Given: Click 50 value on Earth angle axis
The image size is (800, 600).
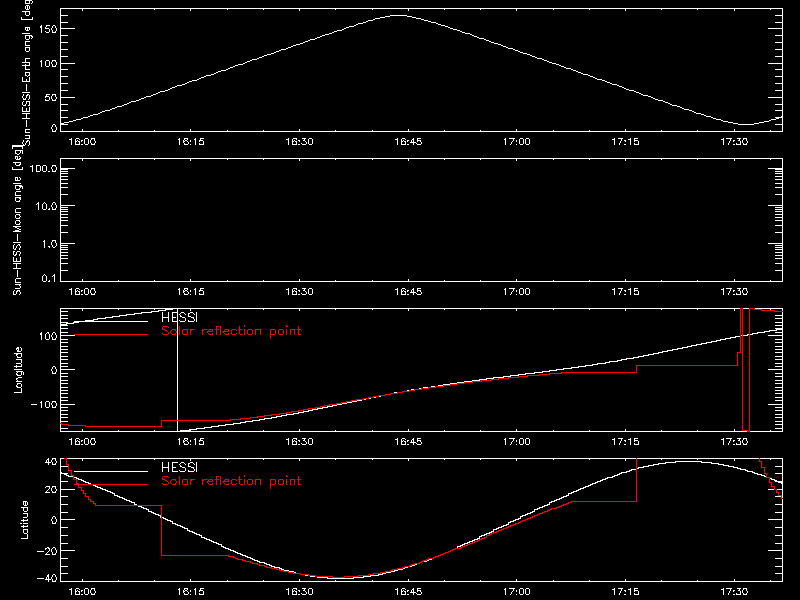Looking at the screenshot, I should [51, 97].
